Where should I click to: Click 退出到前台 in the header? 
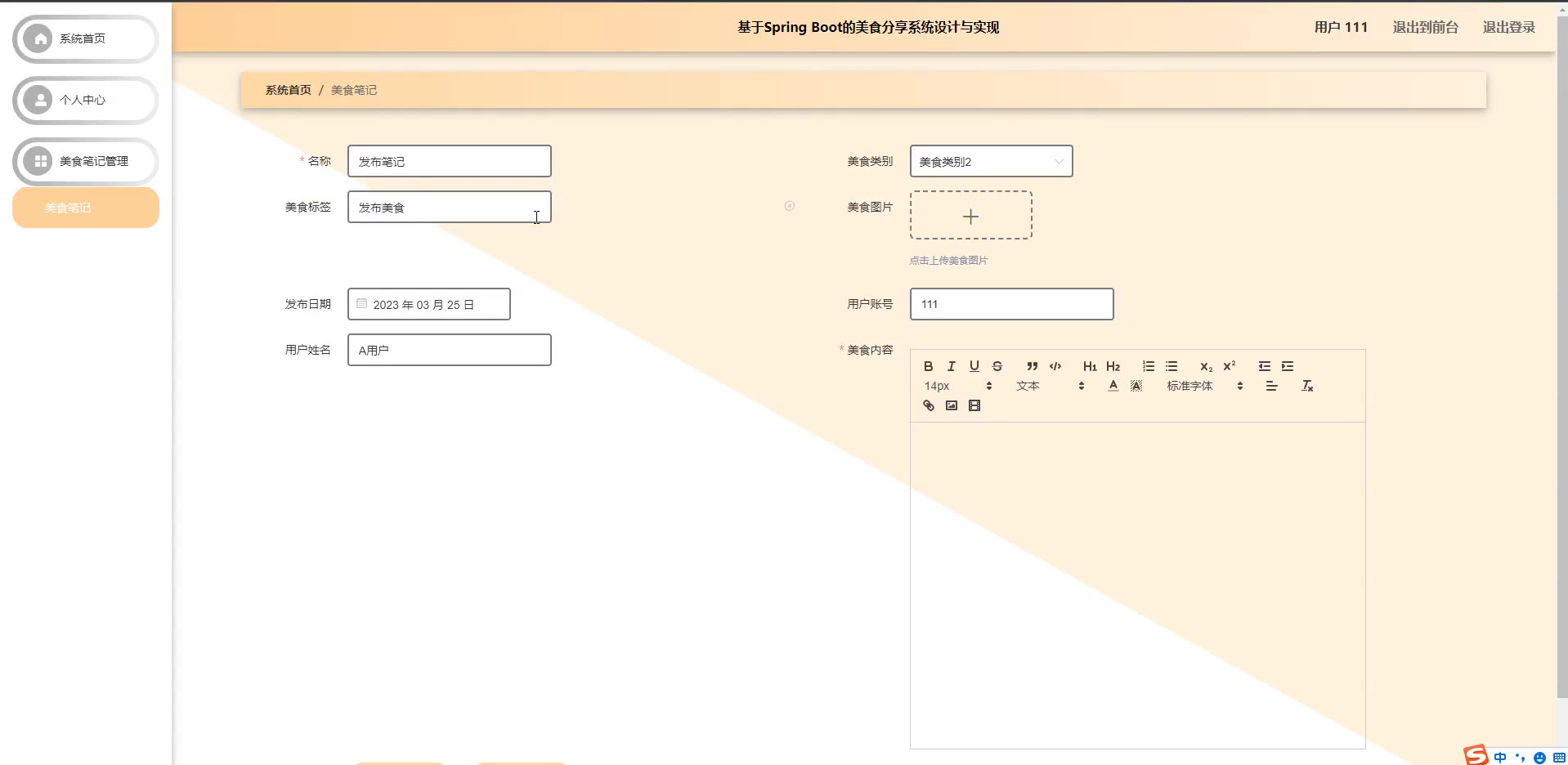pyautogui.click(x=1425, y=27)
